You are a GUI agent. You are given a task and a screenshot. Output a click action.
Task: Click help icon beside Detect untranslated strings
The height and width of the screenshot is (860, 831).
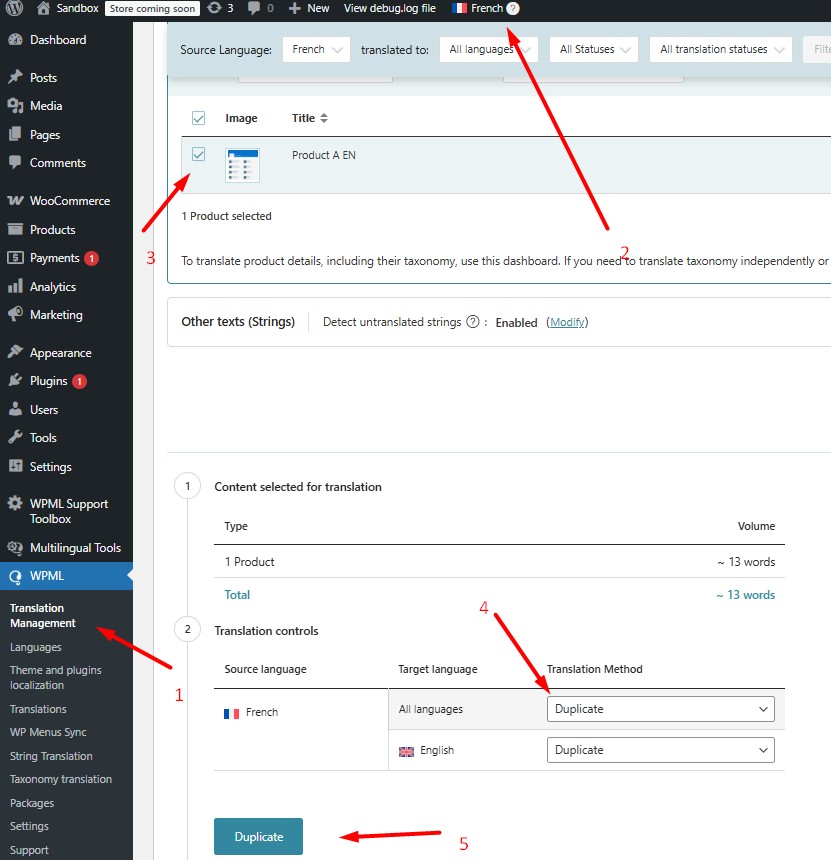point(473,322)
